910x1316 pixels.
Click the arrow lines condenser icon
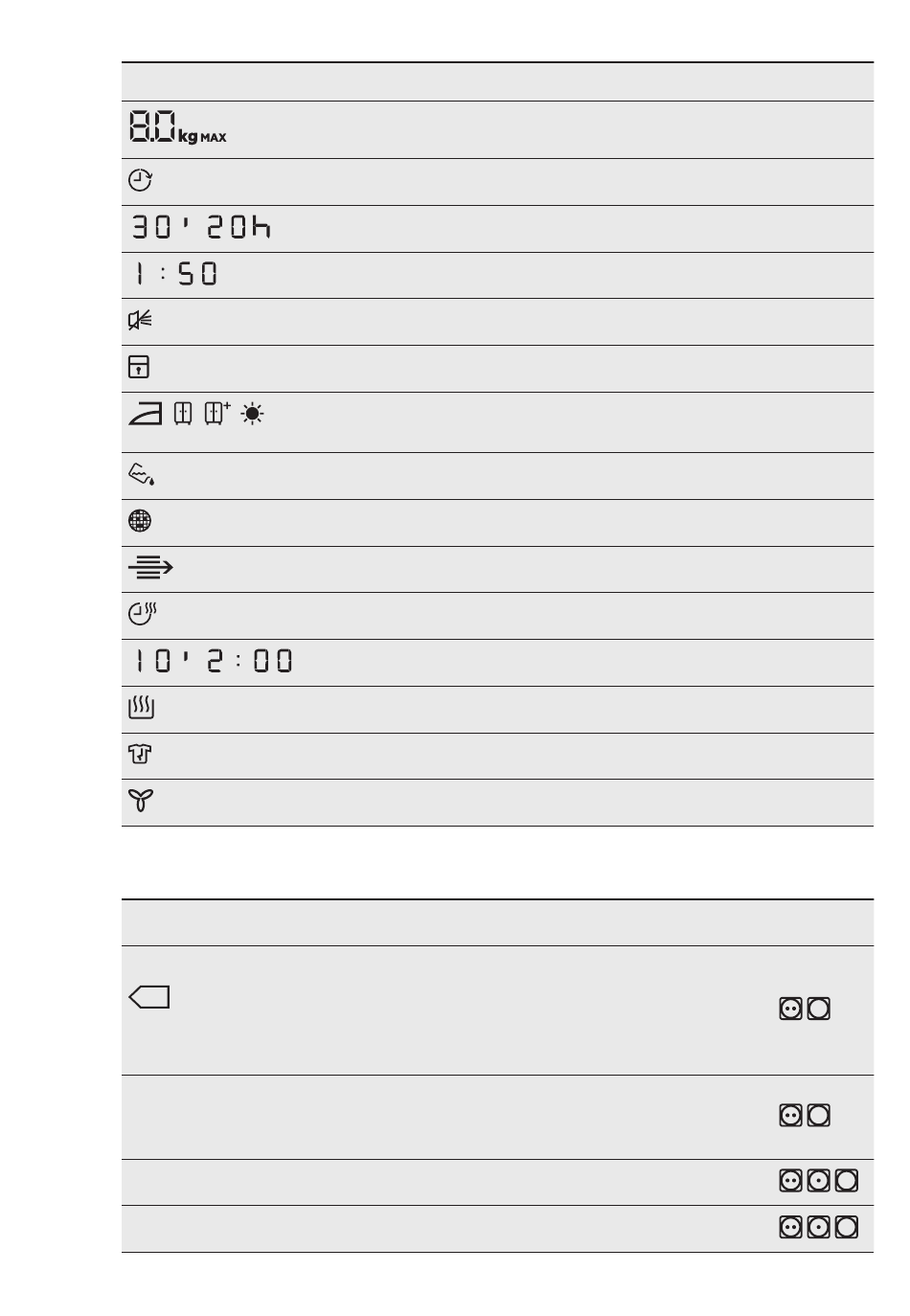coord(150,569)
